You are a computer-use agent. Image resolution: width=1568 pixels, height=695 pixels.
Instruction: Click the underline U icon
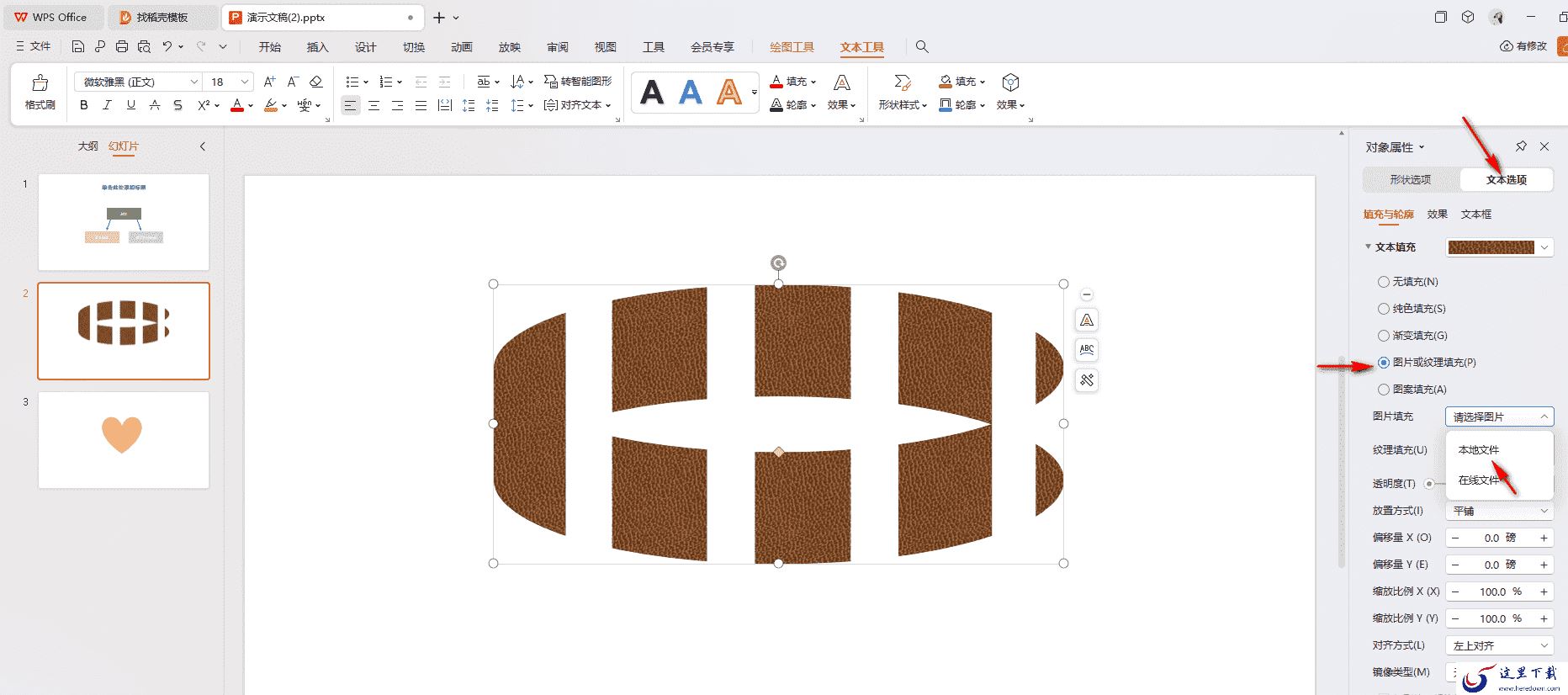130,105
